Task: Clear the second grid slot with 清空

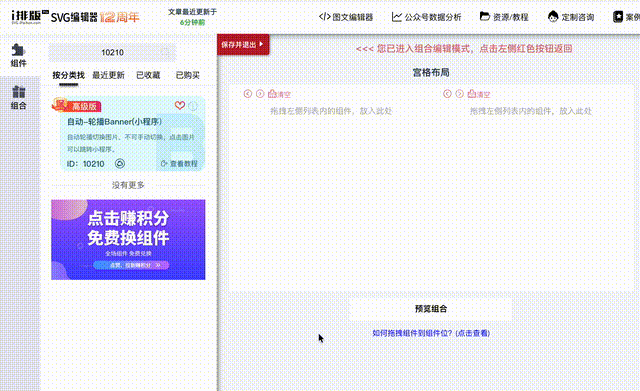Action: point(479,94)
